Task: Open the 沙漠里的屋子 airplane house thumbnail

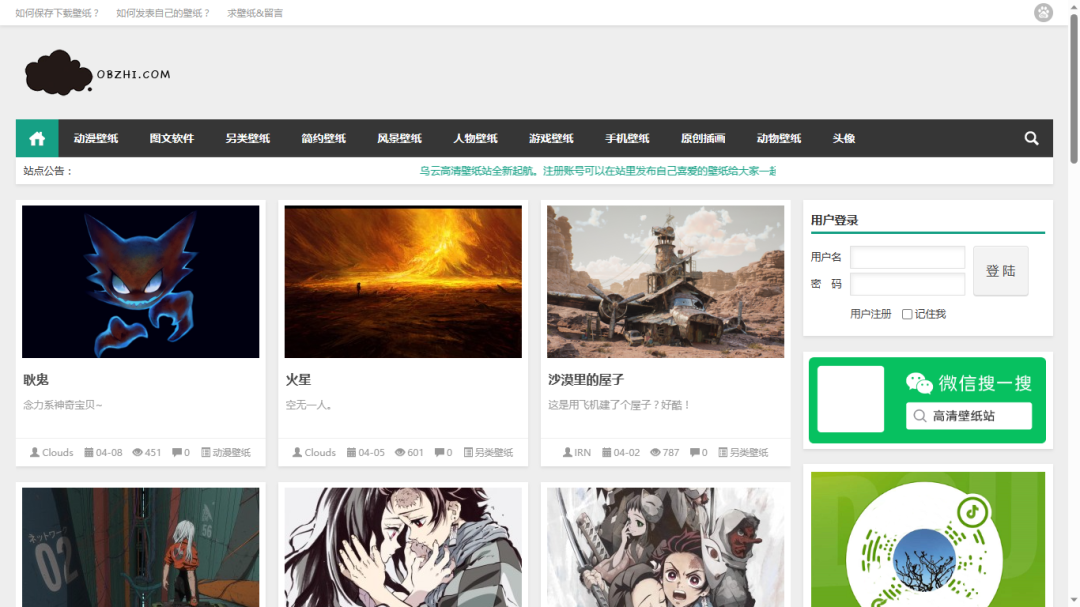Action: pyautogui.click(x=665, y=282)
